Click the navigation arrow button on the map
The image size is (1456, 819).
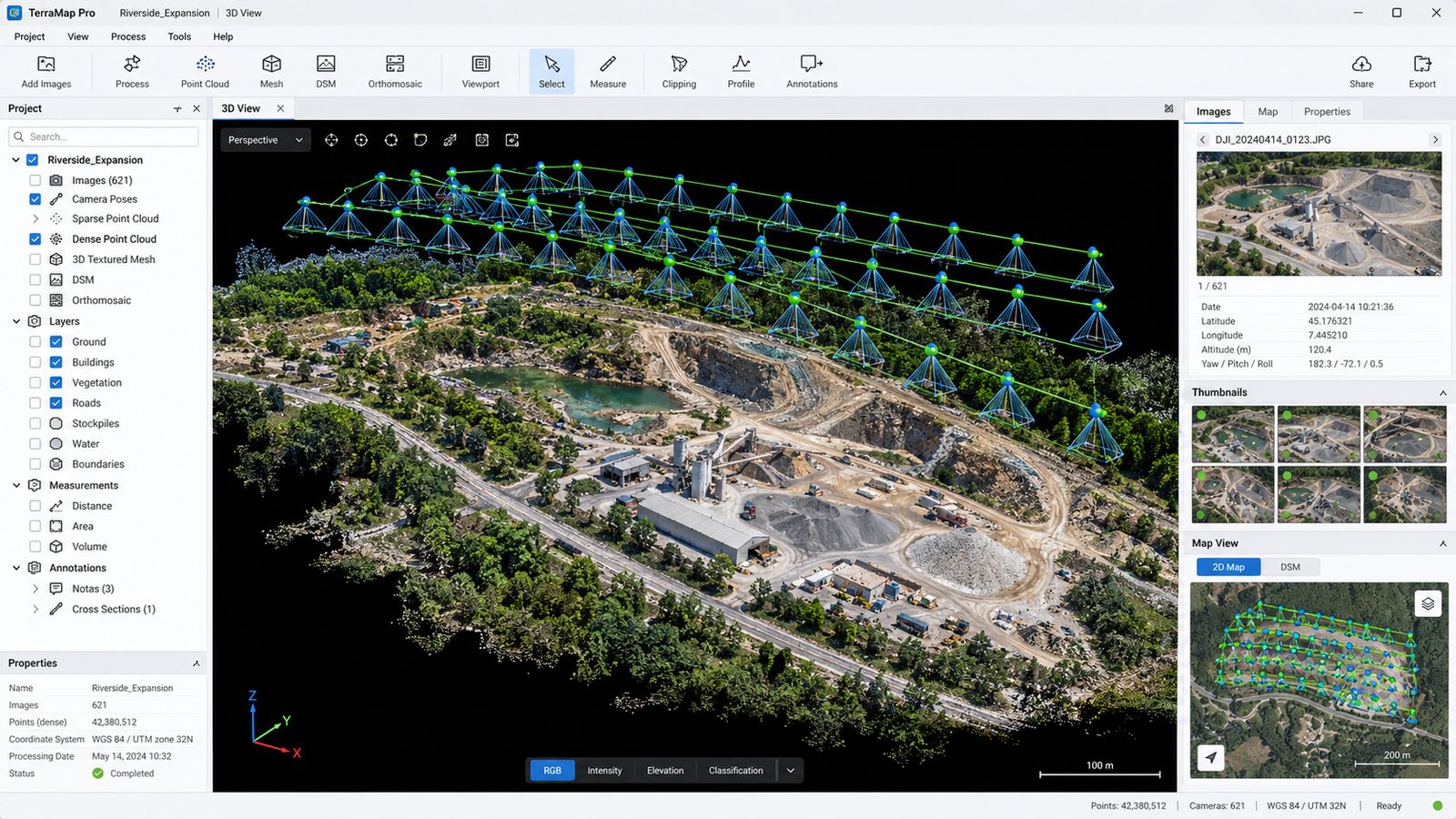1210,757
